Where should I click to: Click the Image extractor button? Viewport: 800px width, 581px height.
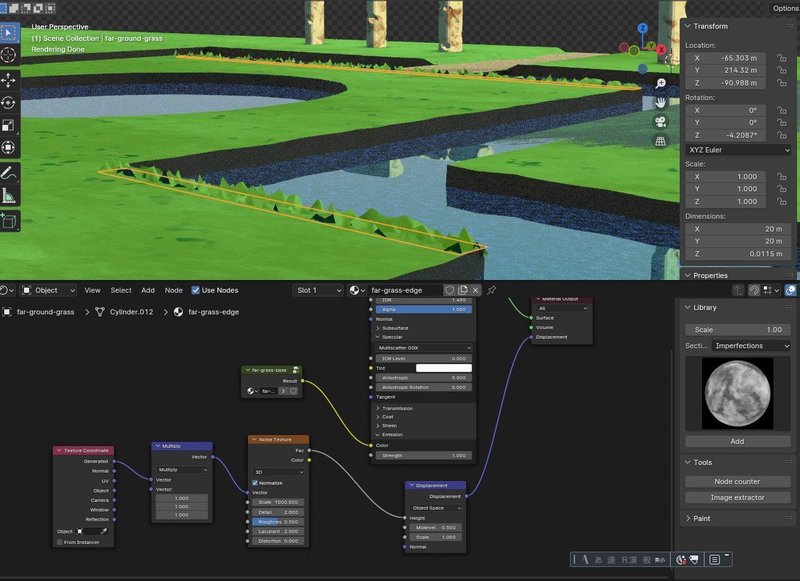click(737, 497)
